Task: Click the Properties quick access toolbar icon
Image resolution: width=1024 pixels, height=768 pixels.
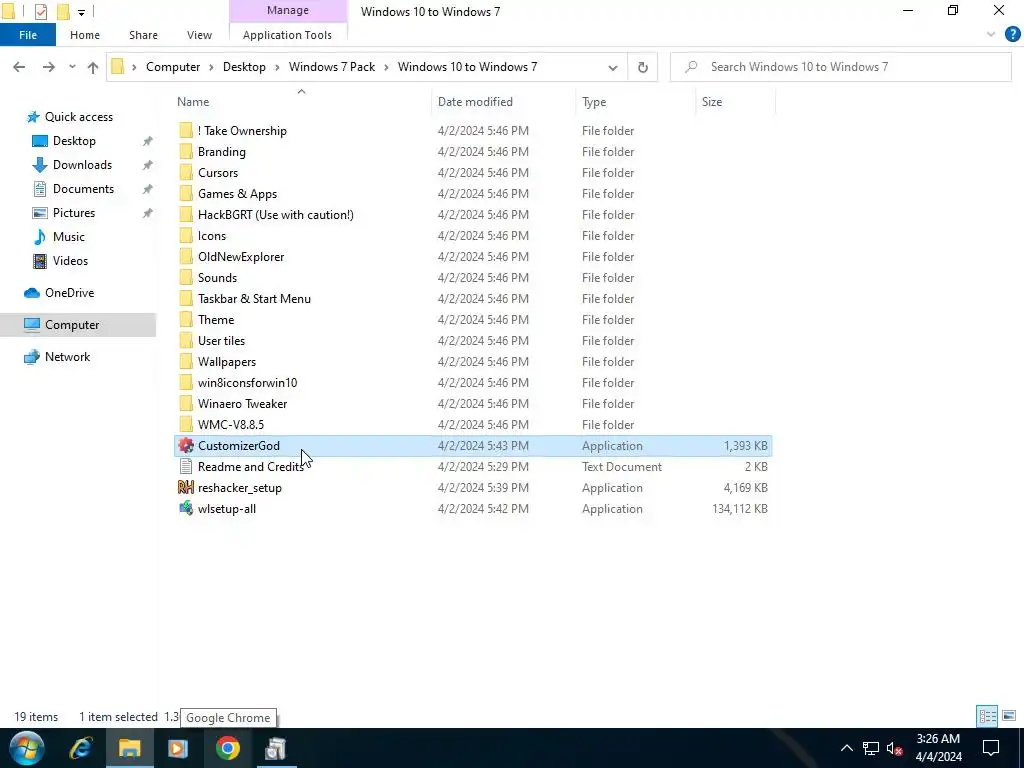Action: (40, 12)
